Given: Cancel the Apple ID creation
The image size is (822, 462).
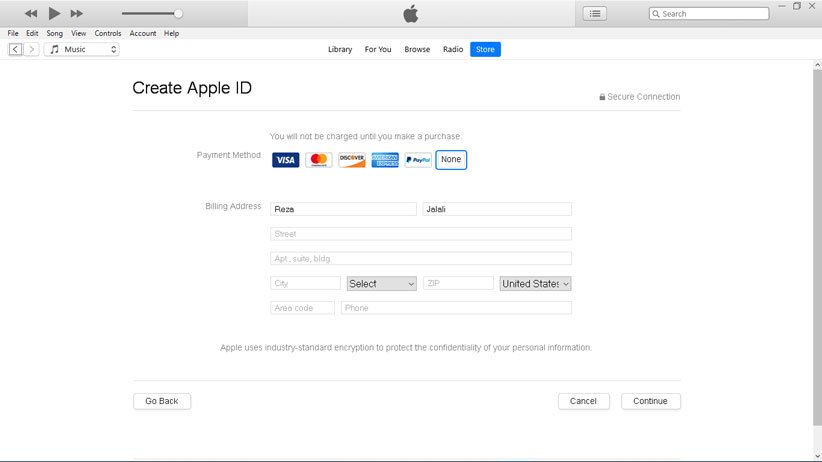Looking at the screenshot, I should (583, 401).
